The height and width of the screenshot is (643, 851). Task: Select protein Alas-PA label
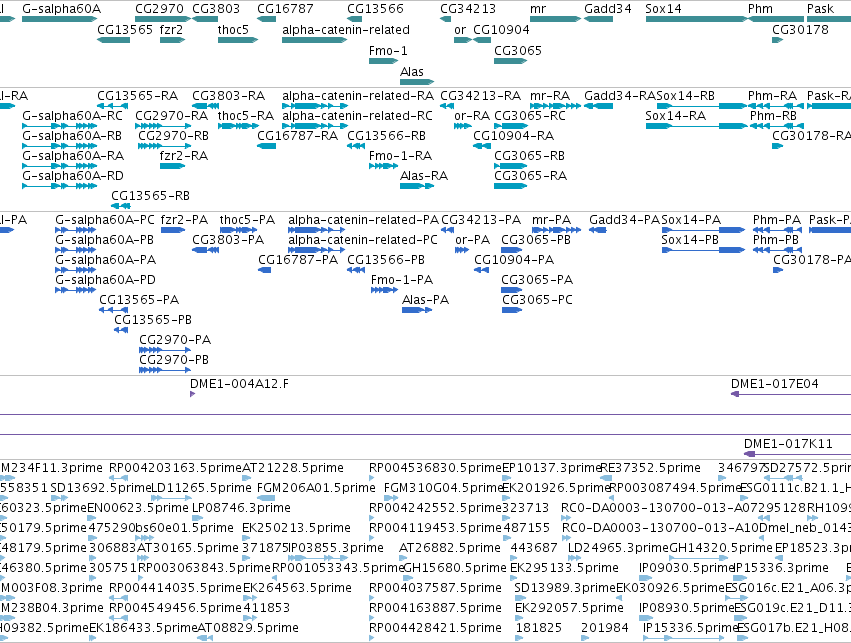click(x=426, y=300)
